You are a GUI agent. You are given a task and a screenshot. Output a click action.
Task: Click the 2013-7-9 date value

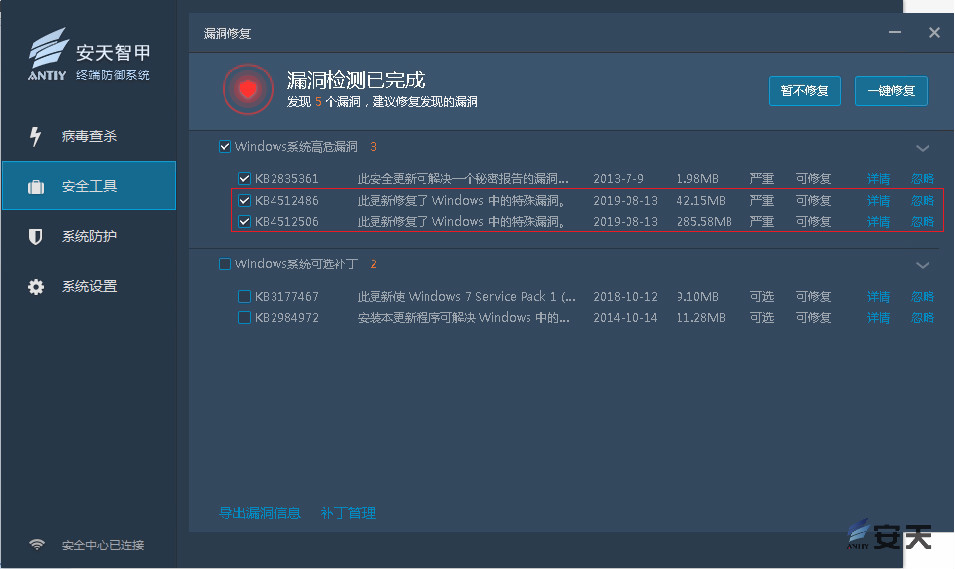618,178
